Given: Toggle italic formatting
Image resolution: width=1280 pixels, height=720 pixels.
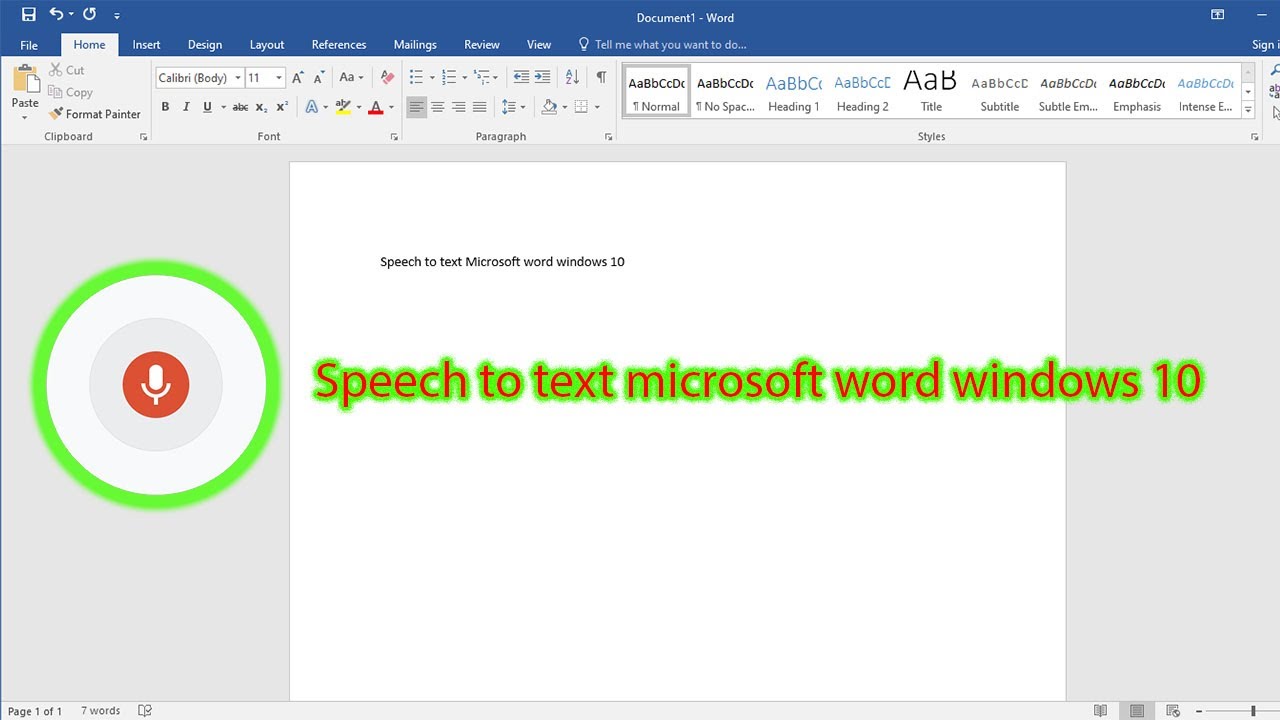Looking at the screenshot, I should (x=186, y=107).
